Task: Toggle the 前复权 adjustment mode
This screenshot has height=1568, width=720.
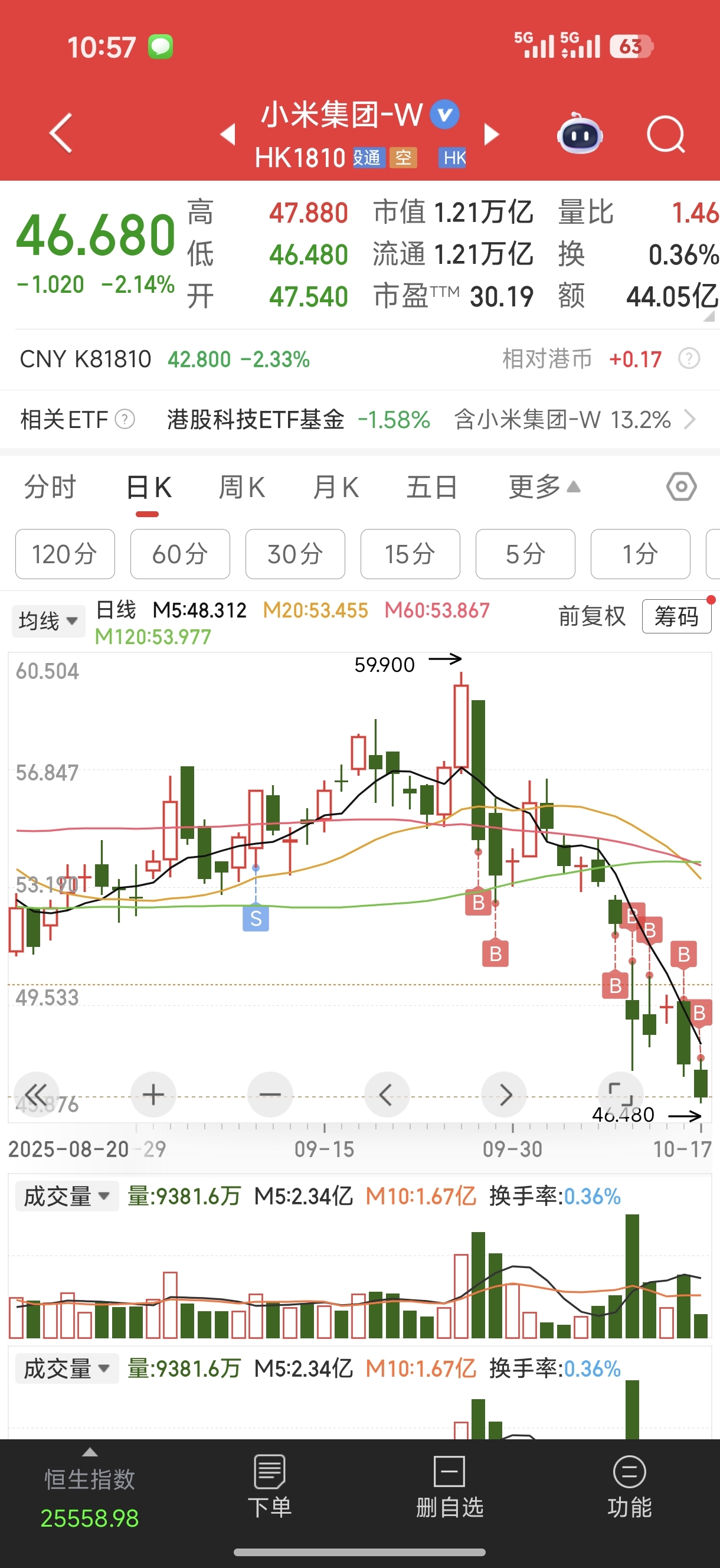Action: coord(591,616)
